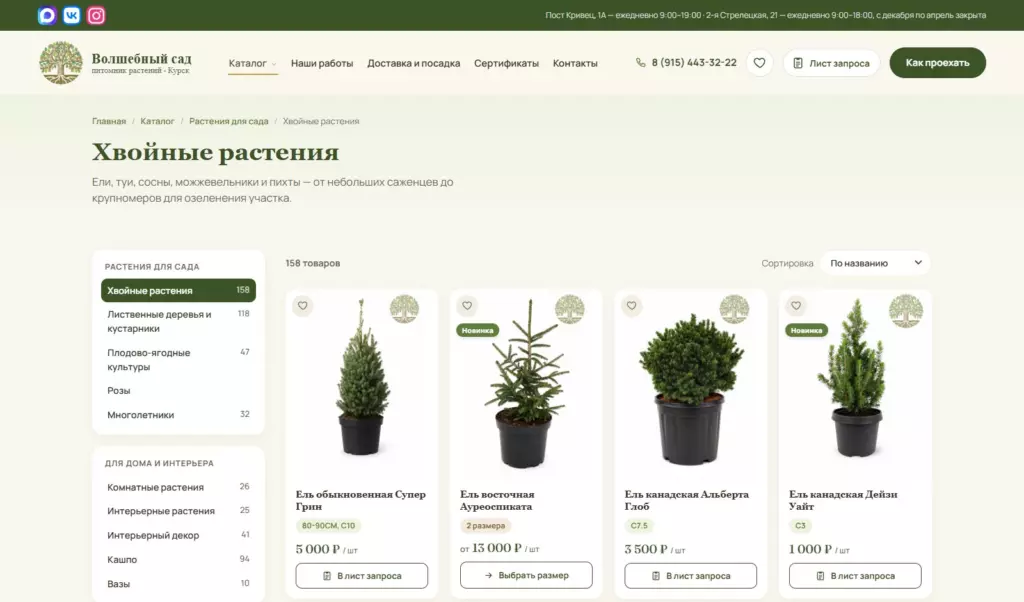Select Хвойные растения sidebar category

178,291
